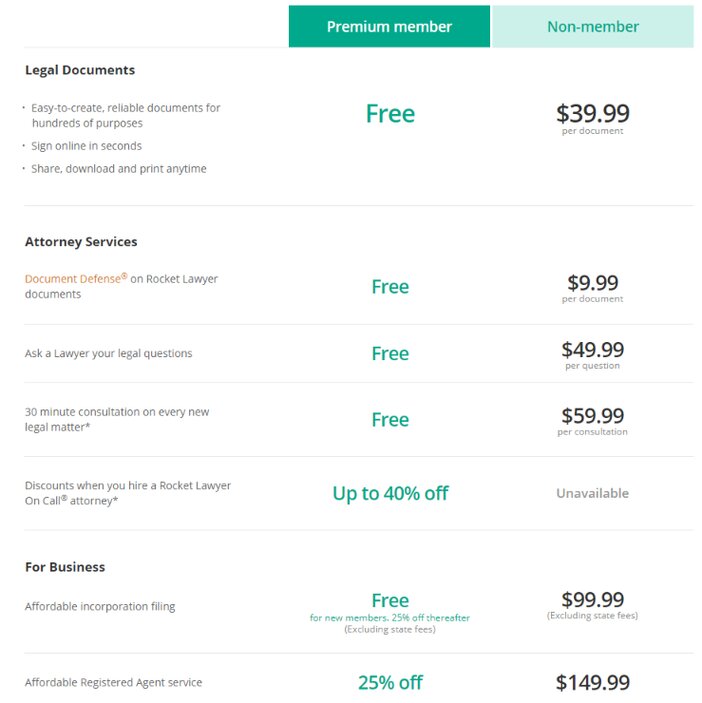Click the $59.99 per consultation price
The image size is (702, 703).
pos(593,421)
